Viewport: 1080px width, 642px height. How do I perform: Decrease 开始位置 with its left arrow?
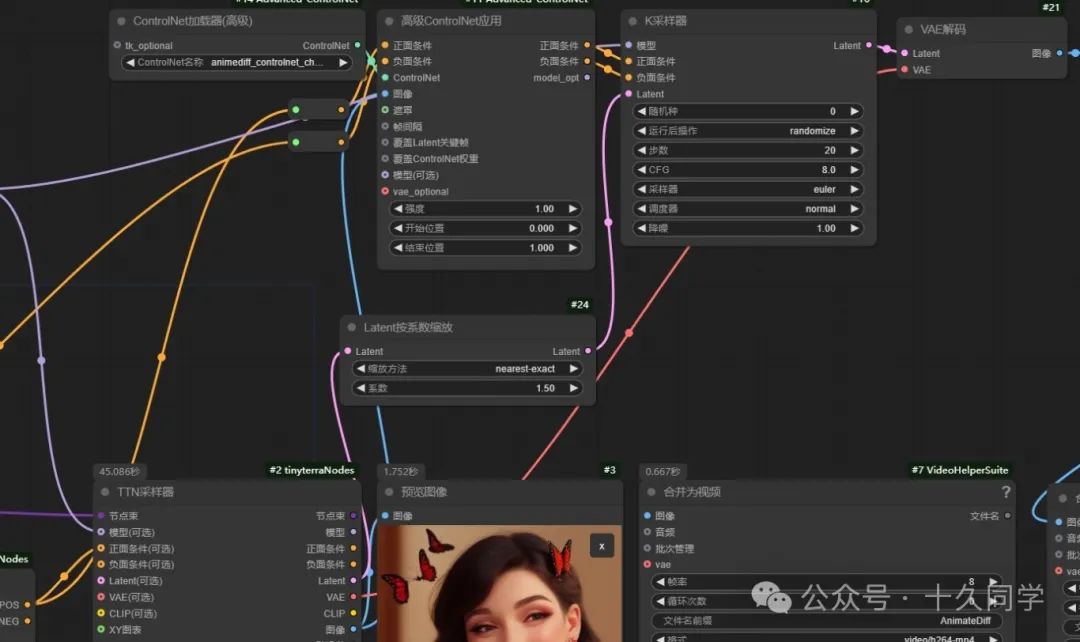click(x=397, y=228)
